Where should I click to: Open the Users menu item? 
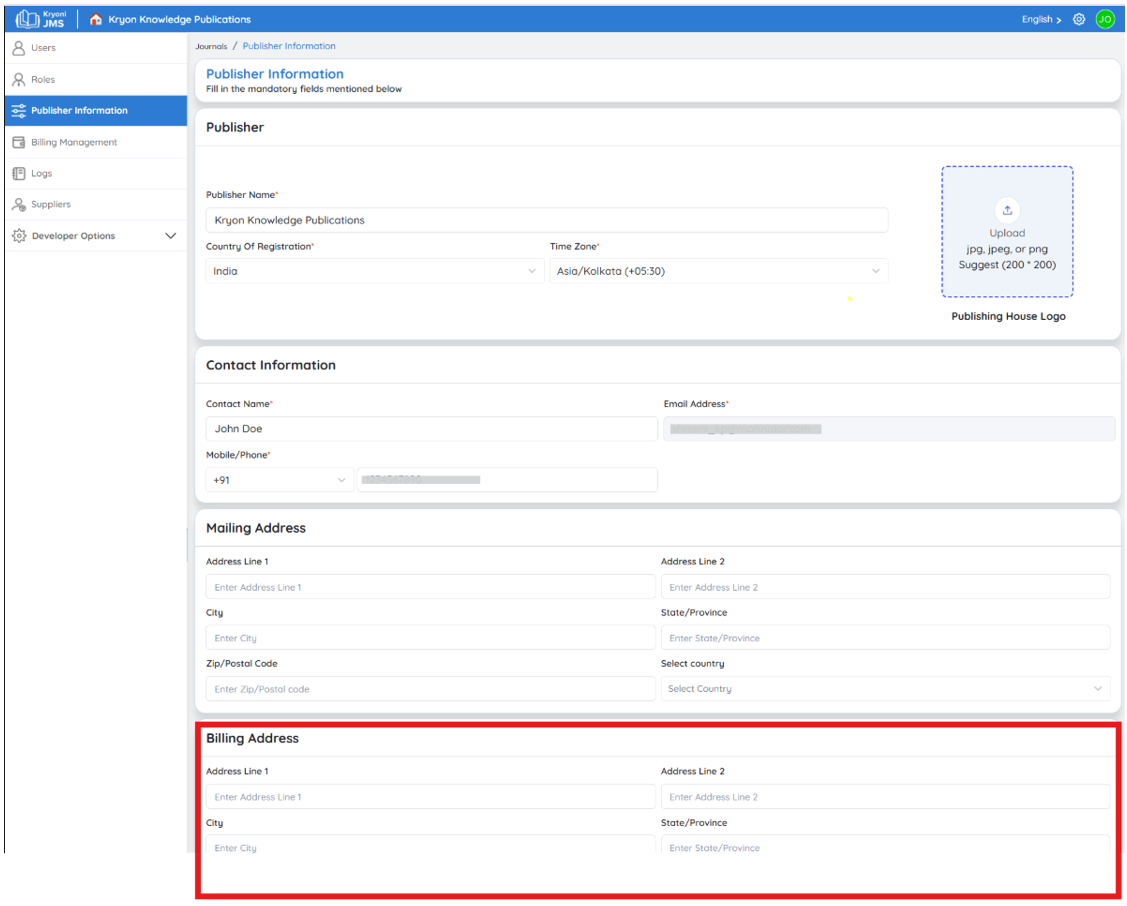pos(96,48)
